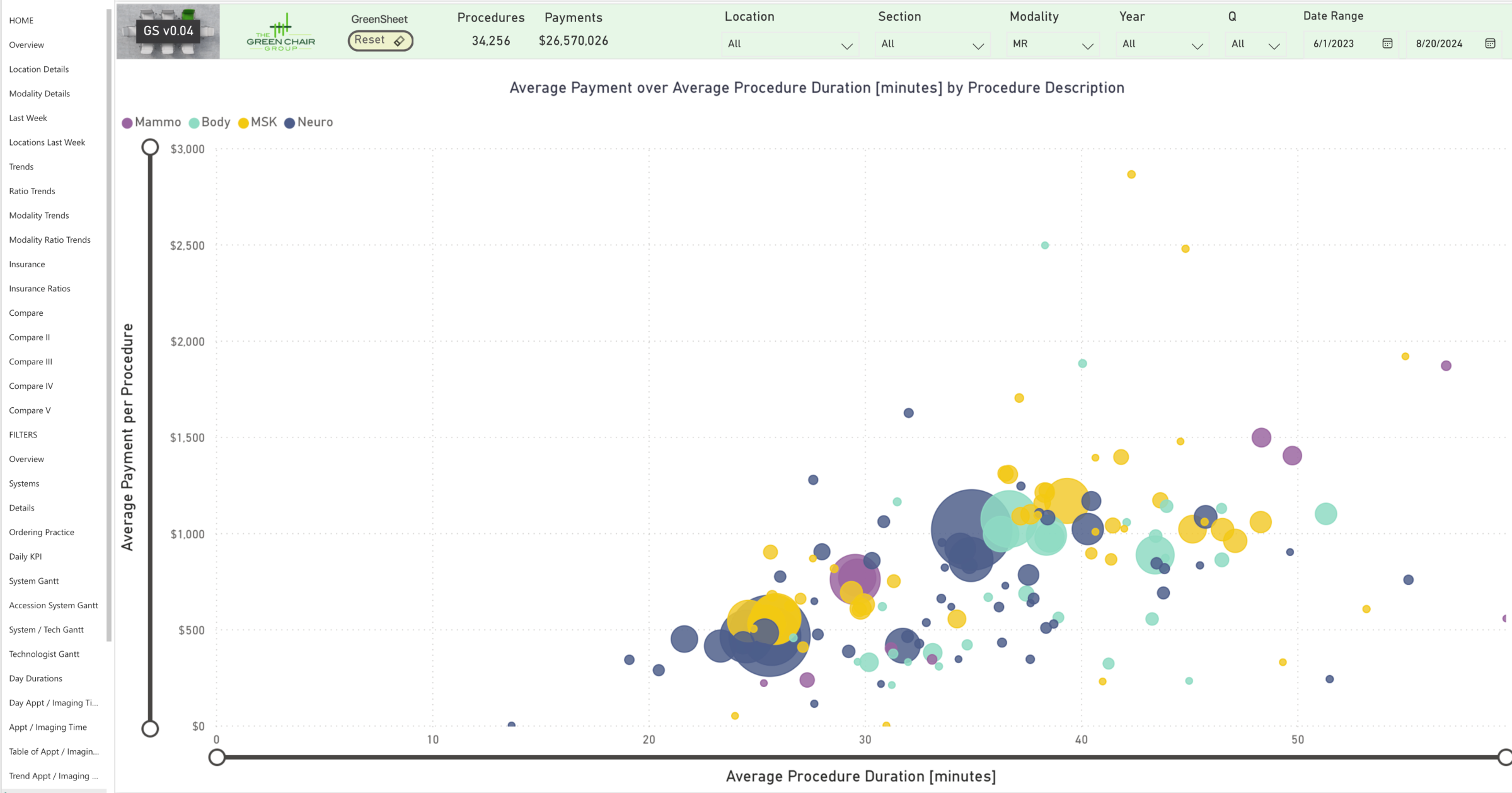
Task: Click the start date field 6/1/2023
Action: coord(1334,43)
